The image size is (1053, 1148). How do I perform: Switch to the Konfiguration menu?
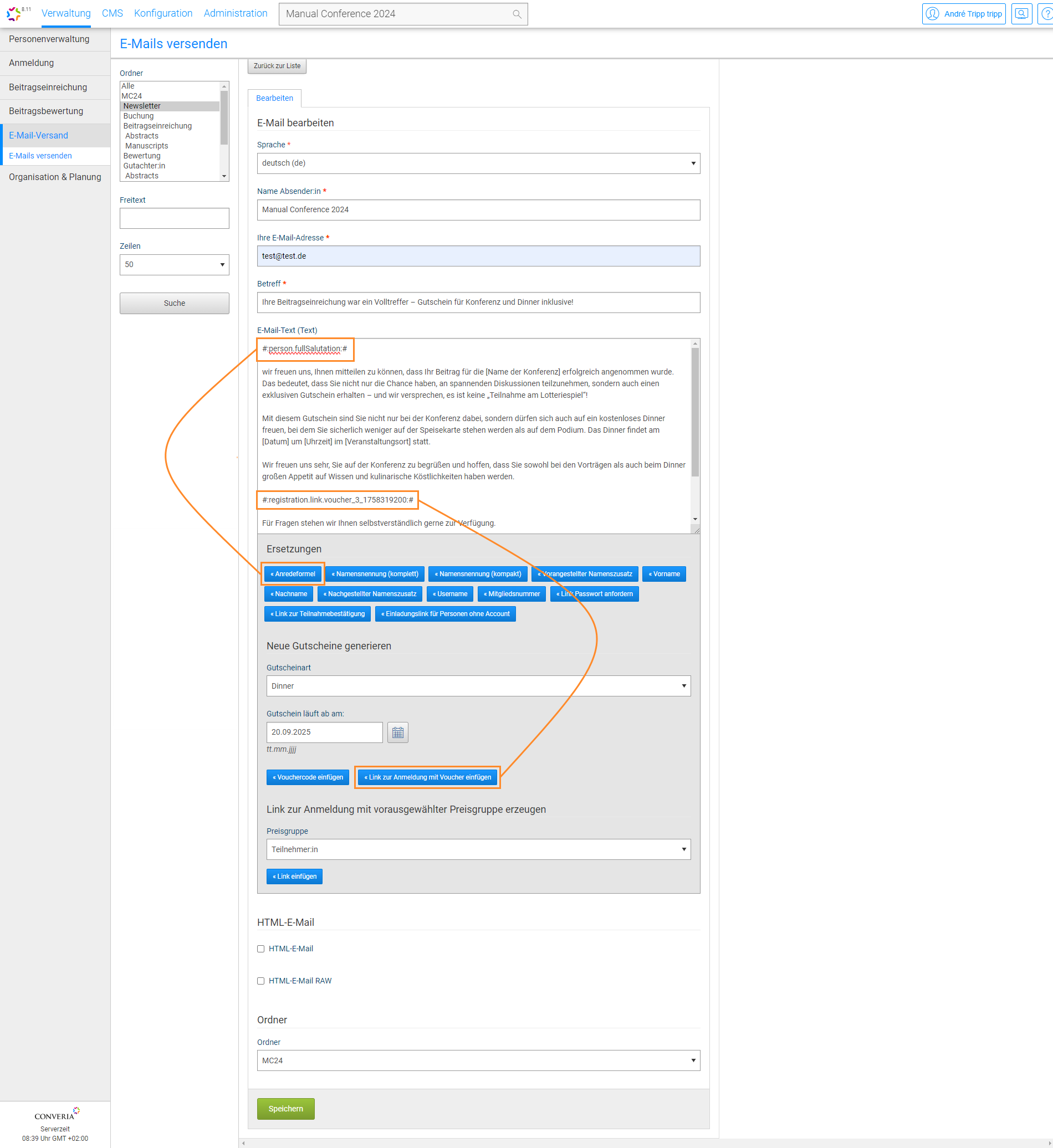pos(163,13)
